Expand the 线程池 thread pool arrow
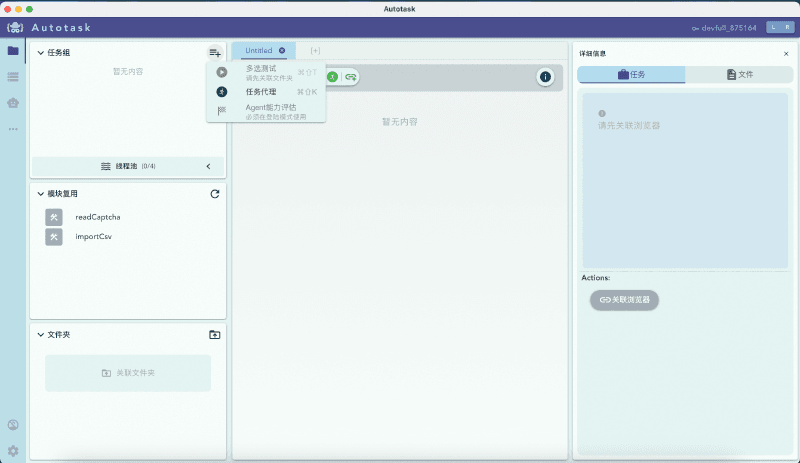The image size is (800, 463). [208, 166]
